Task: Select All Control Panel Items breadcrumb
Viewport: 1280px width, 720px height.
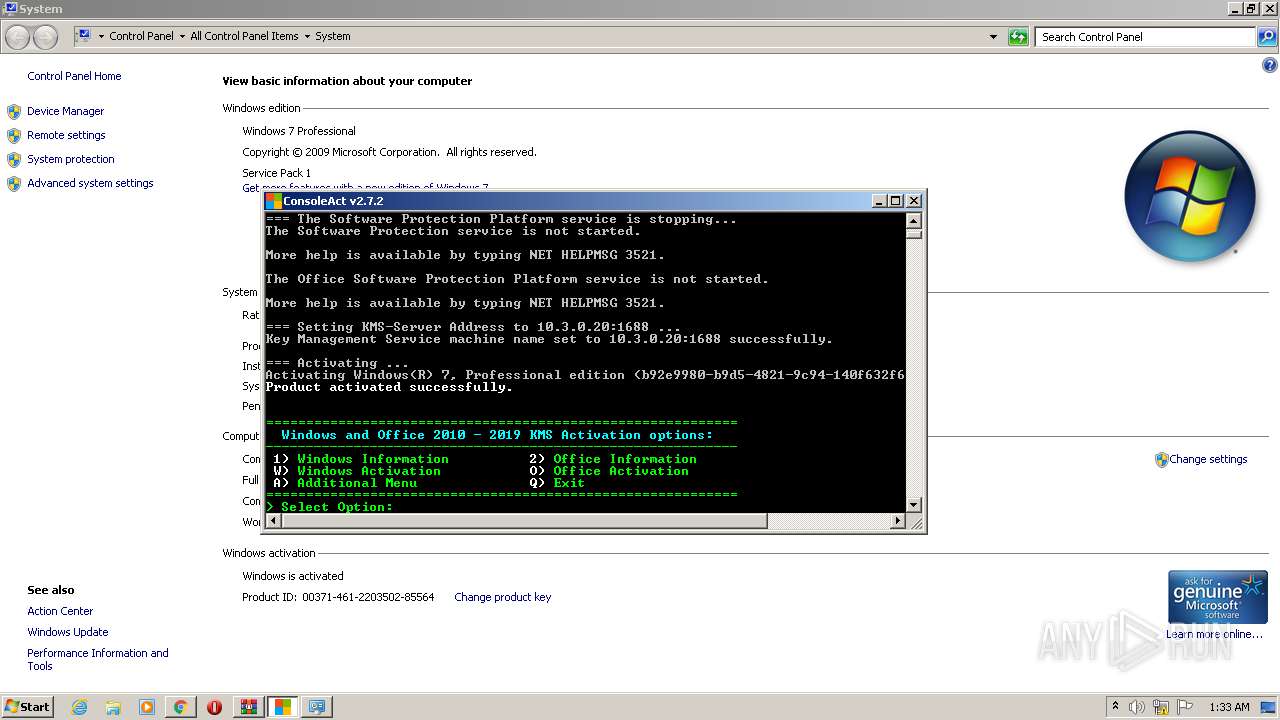Action: pyautogui.click(x=244, y=36)
